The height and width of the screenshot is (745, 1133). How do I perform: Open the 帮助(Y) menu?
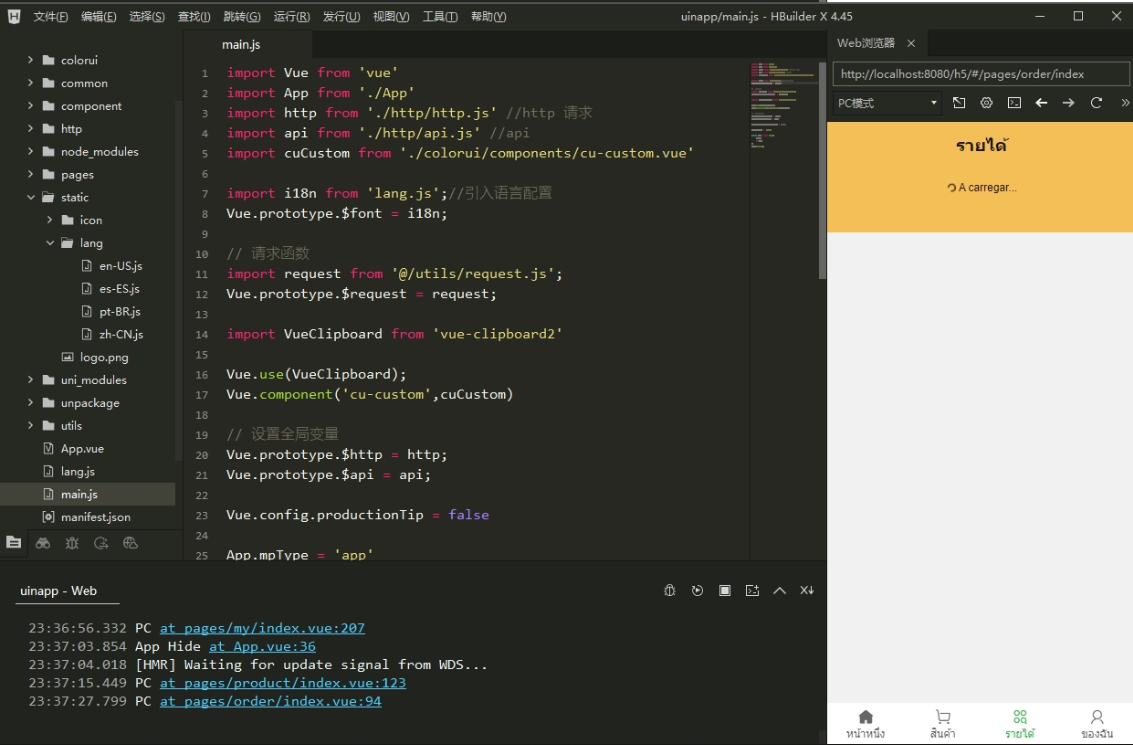(x=488, y=17)
